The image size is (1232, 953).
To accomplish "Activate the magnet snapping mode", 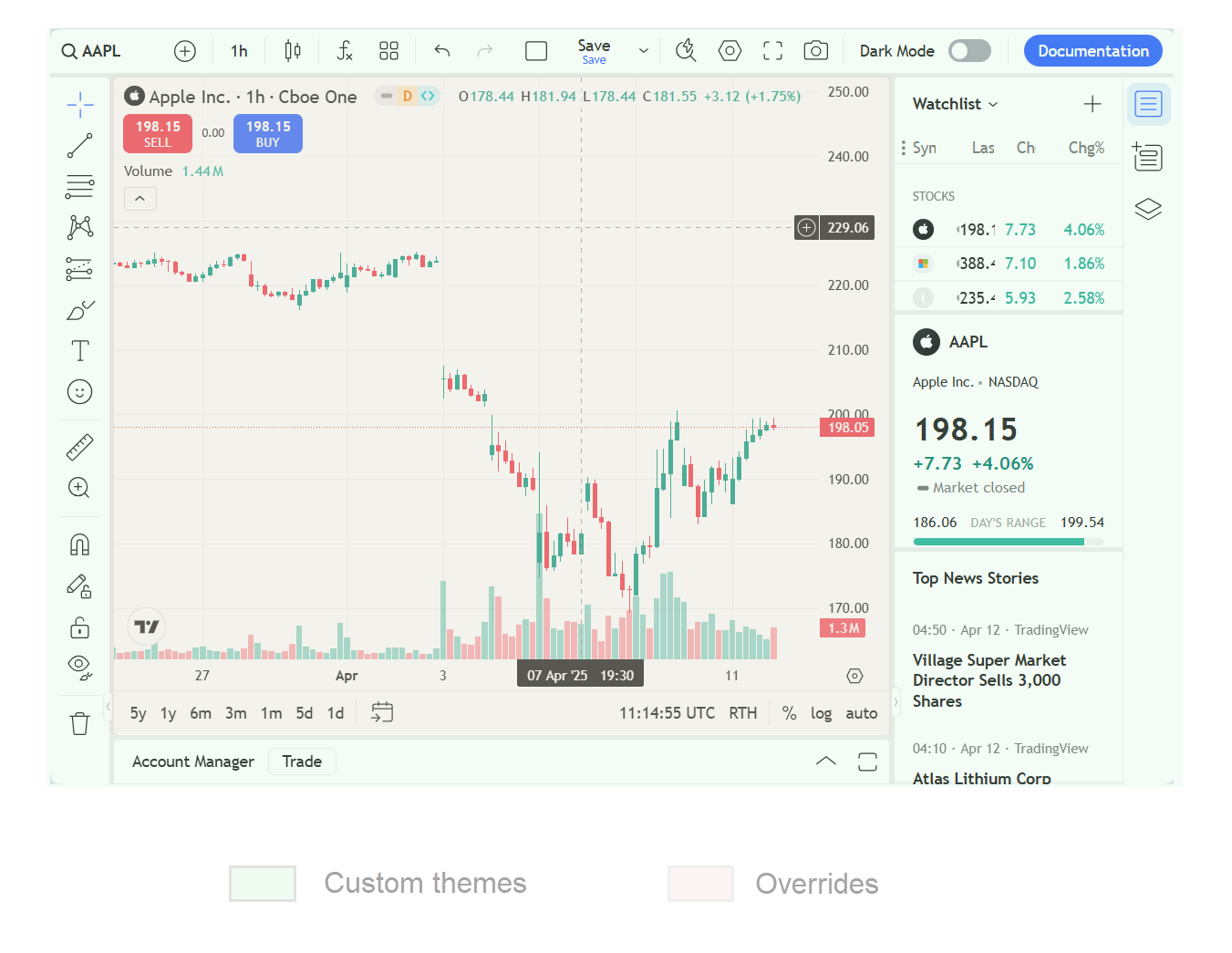I will click(x=80, y=544).
